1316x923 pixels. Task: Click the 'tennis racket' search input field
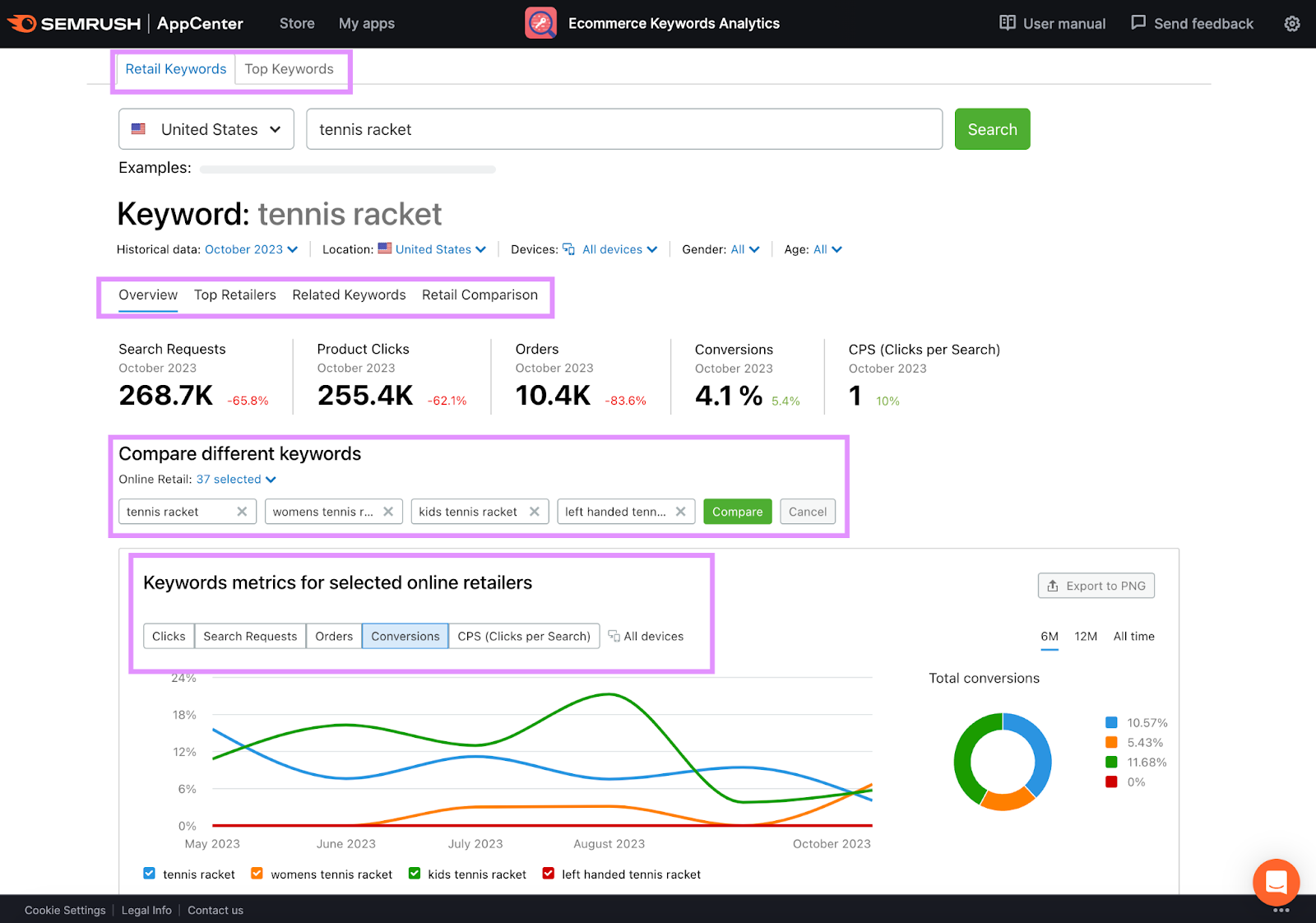click(623, 129)
